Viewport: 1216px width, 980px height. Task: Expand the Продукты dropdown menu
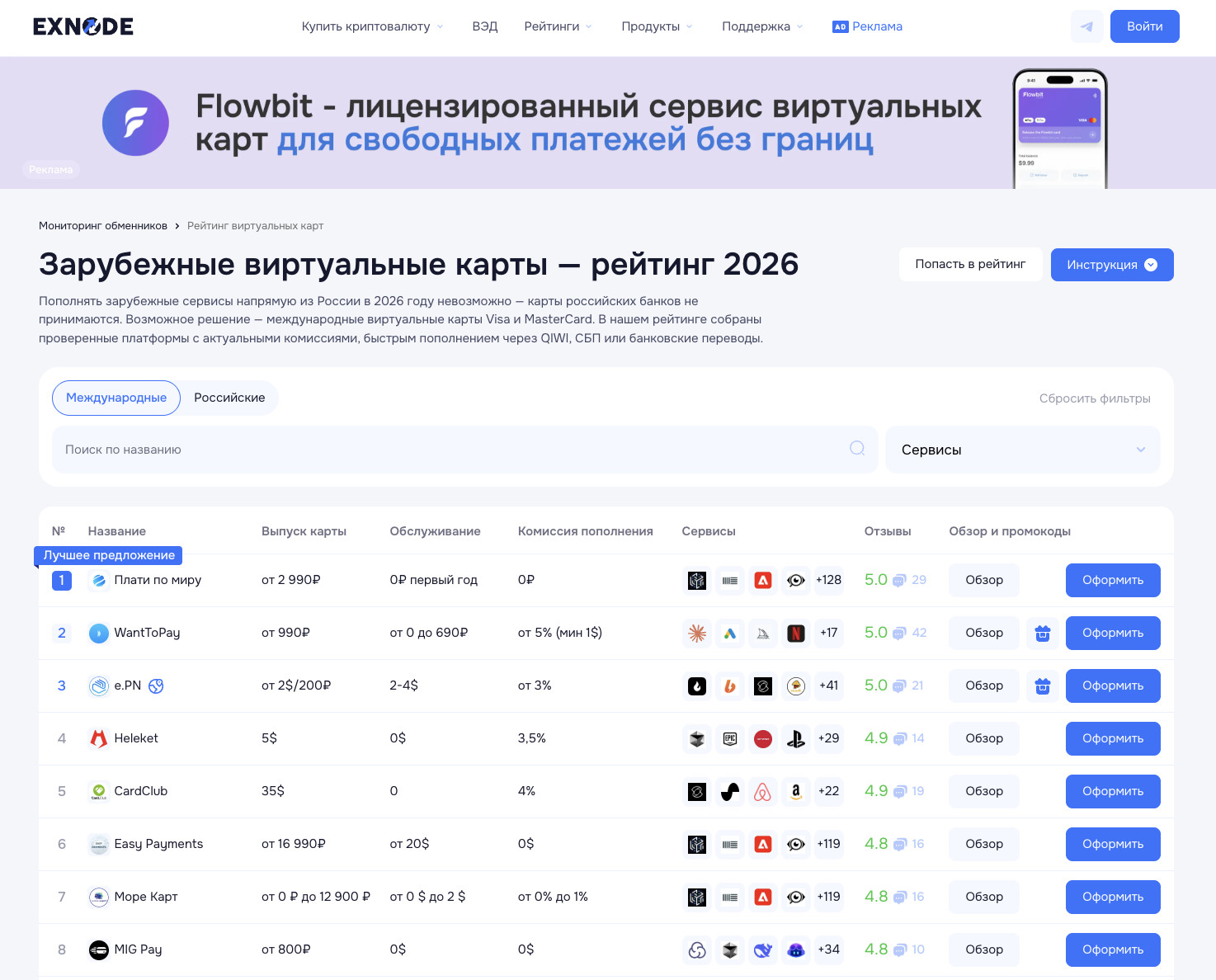point(657,26)
